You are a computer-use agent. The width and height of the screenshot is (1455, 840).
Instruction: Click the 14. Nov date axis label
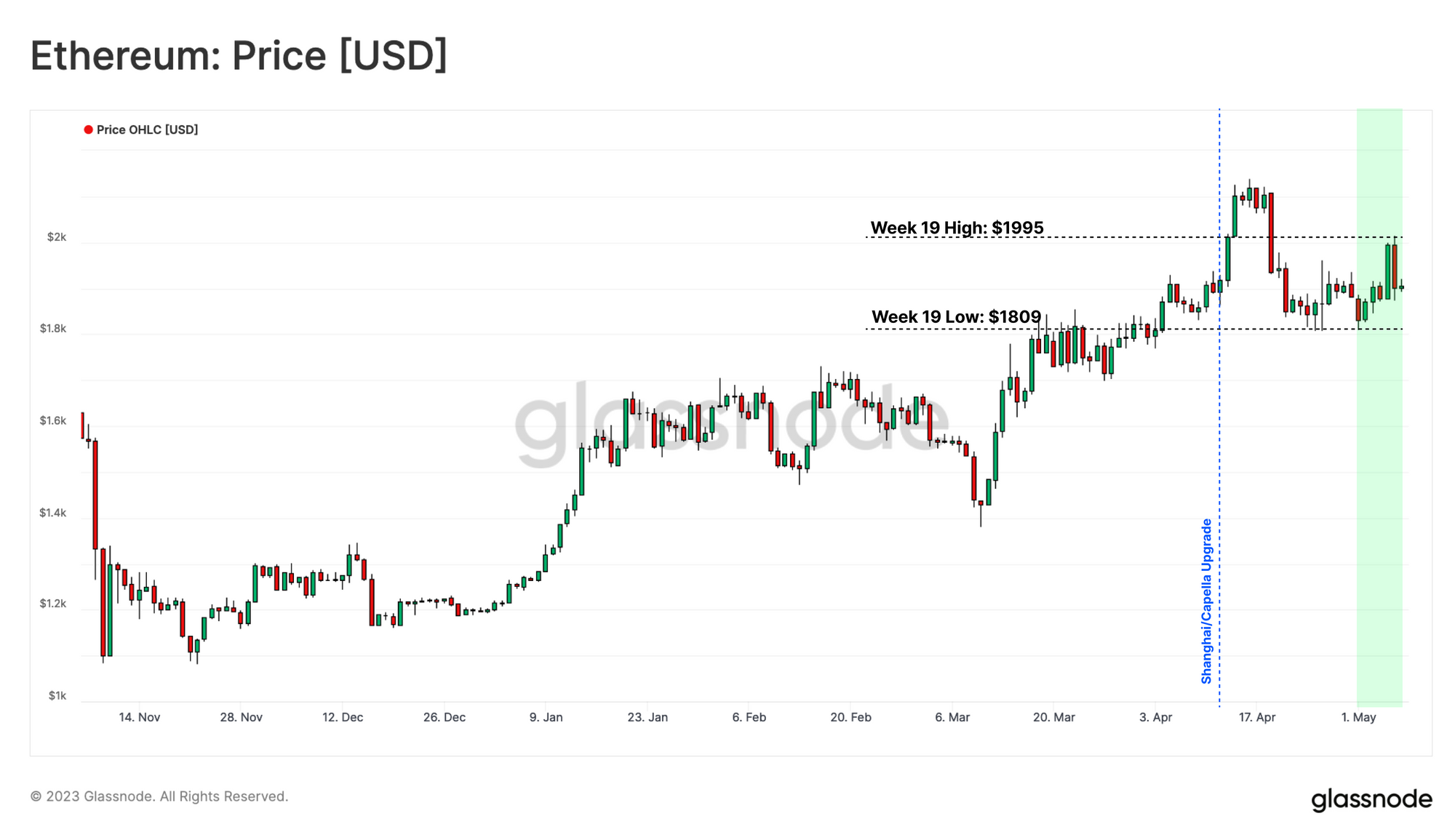139,717
